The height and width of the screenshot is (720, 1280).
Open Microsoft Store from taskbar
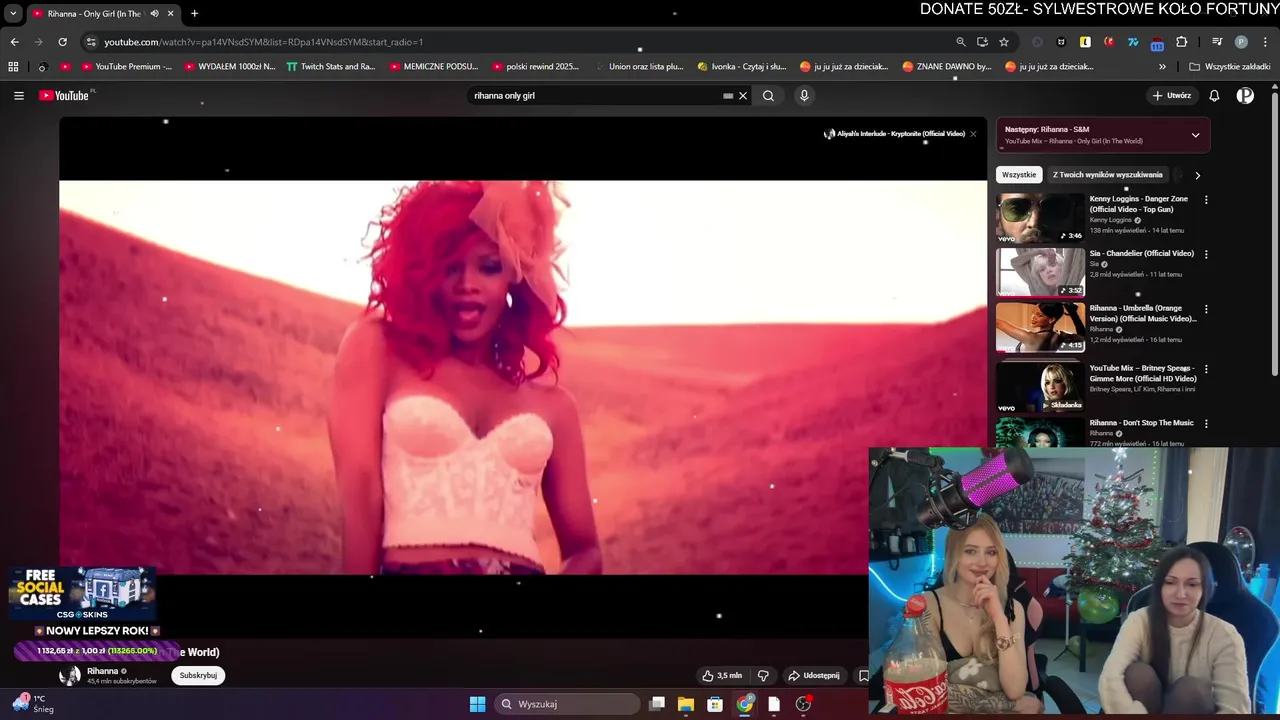click(x=715, y=704)
